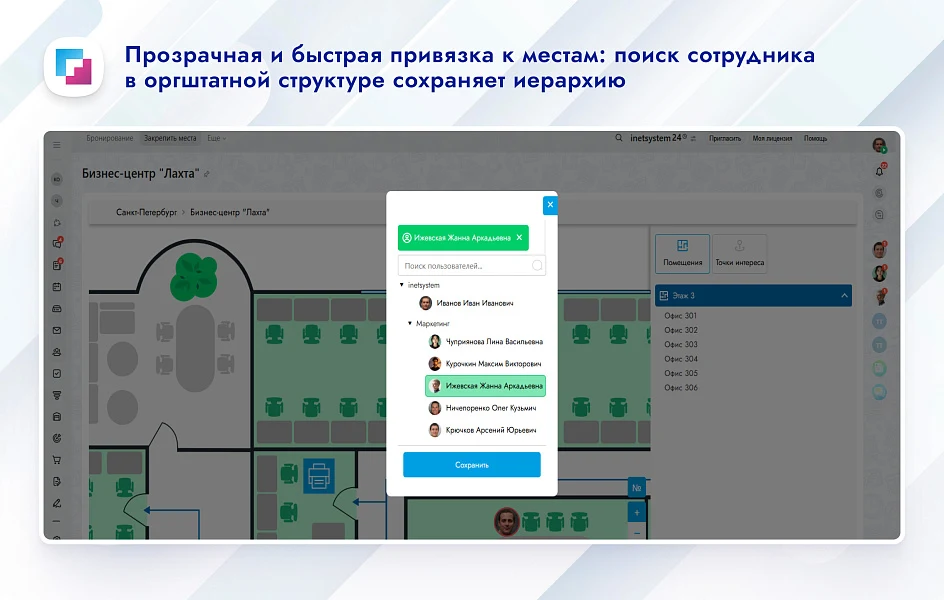Open the Помощь link
Viewport: 944px width, 600px height.
pos(815,138)
